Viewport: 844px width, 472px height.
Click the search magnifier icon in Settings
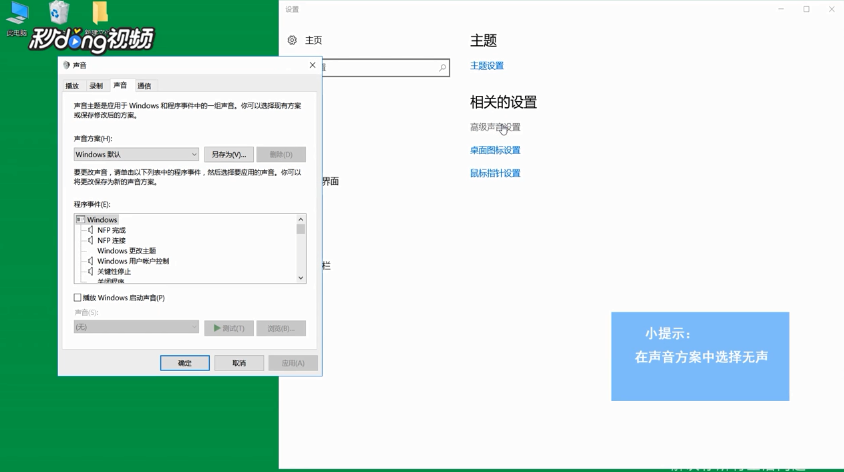(442, 68)
